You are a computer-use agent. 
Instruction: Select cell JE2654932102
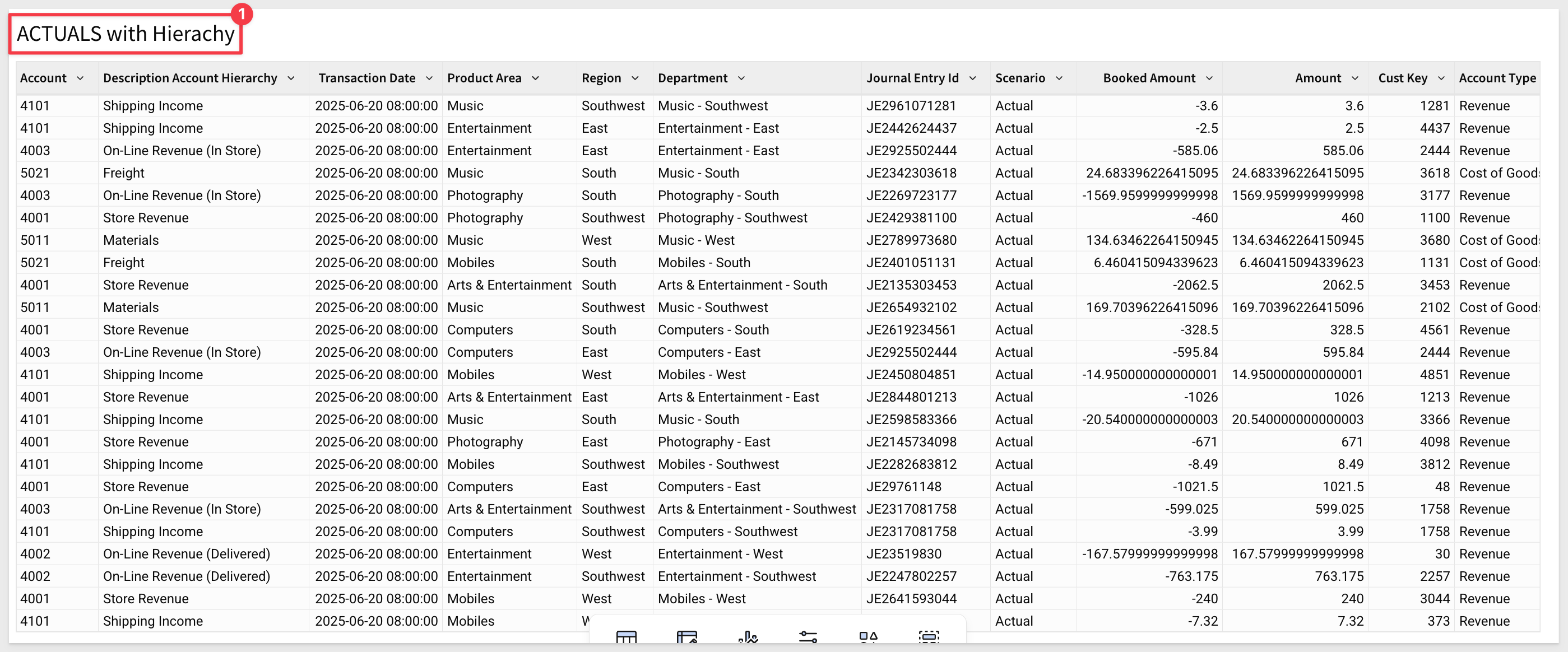(911, 308)
